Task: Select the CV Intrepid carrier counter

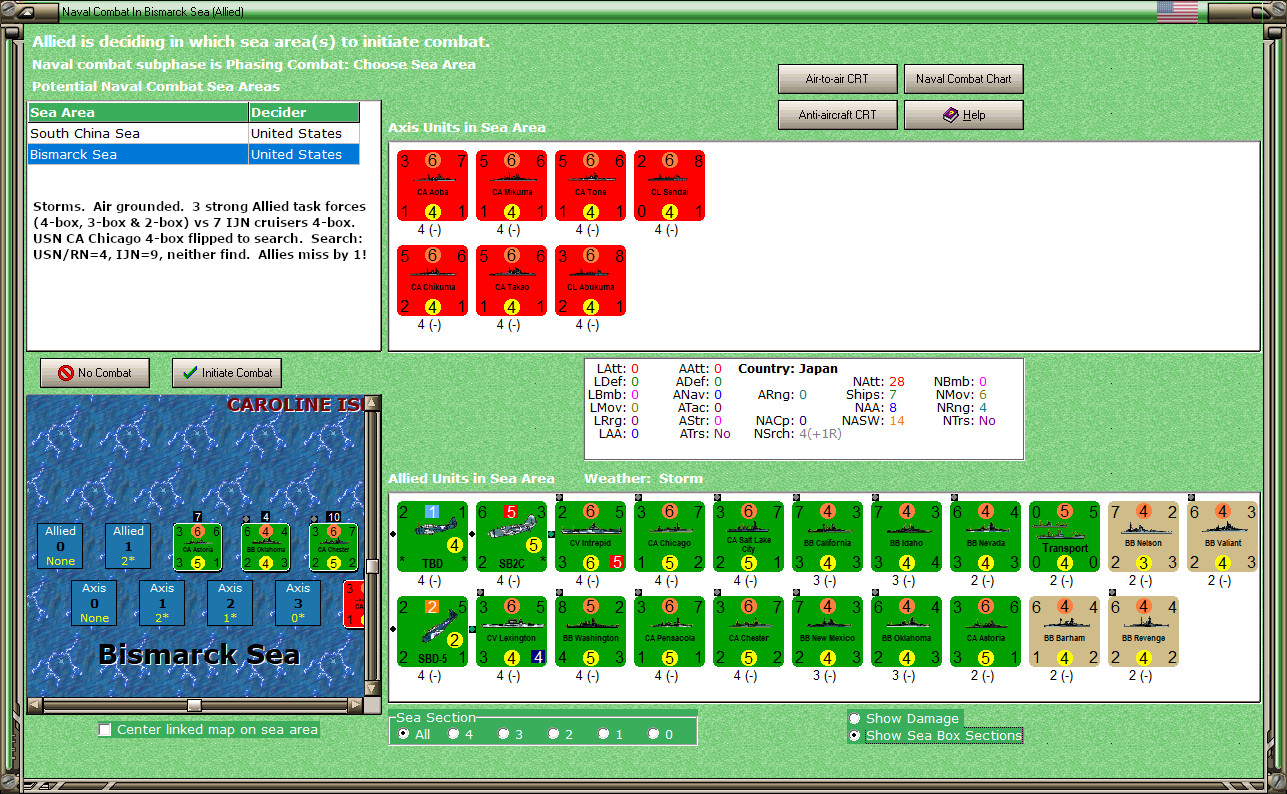Action: (590, 536)
